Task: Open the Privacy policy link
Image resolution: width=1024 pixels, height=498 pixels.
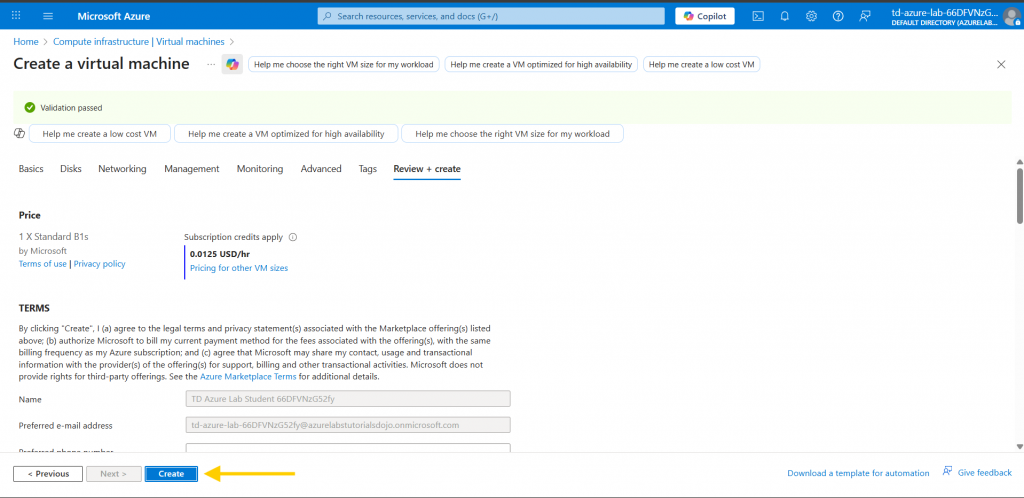Action: [99, 264]
